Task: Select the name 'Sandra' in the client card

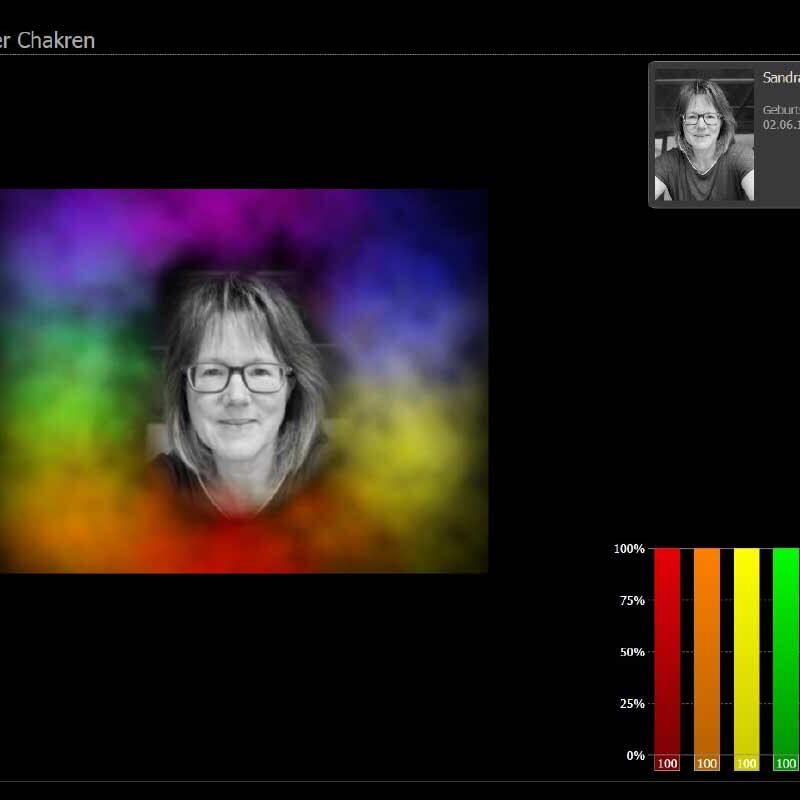Action: coord(781,78)
